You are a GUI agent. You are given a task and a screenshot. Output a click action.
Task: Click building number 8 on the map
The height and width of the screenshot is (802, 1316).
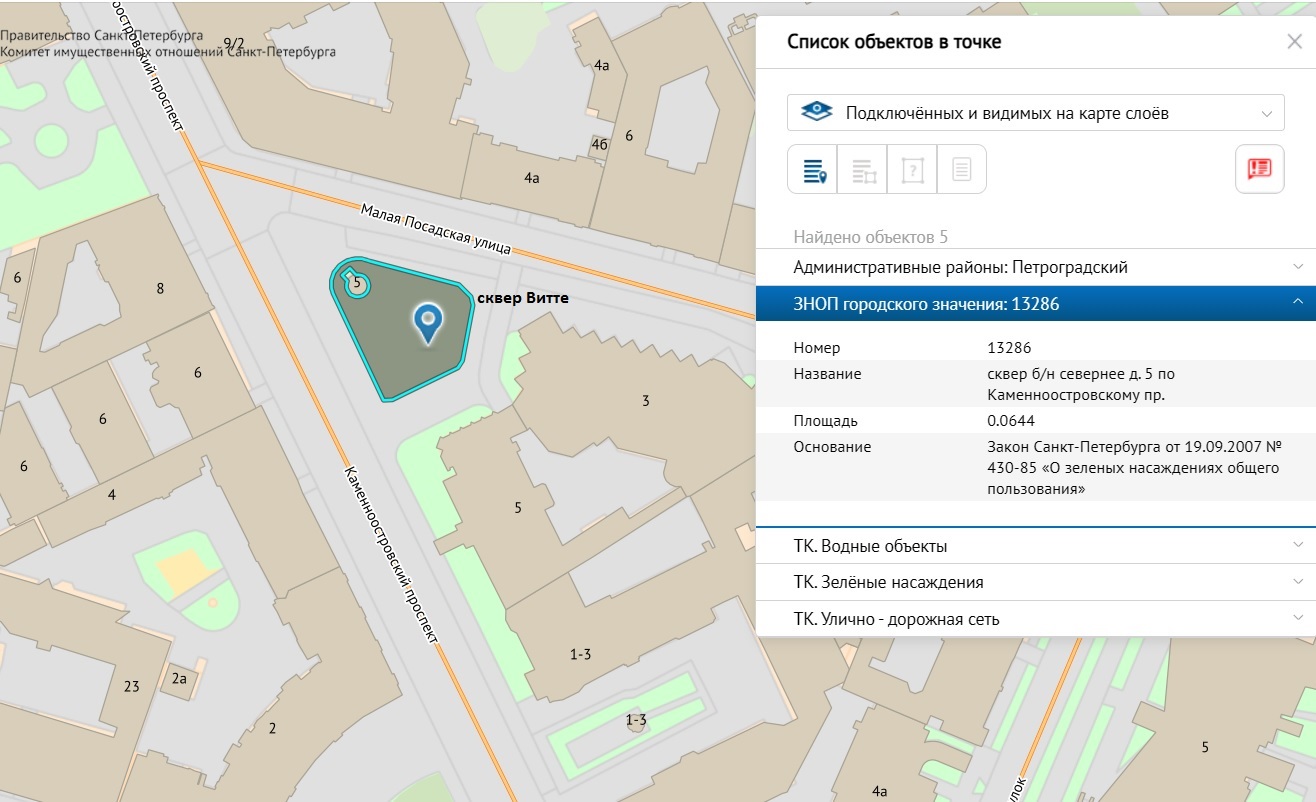[x=160, y=289]
